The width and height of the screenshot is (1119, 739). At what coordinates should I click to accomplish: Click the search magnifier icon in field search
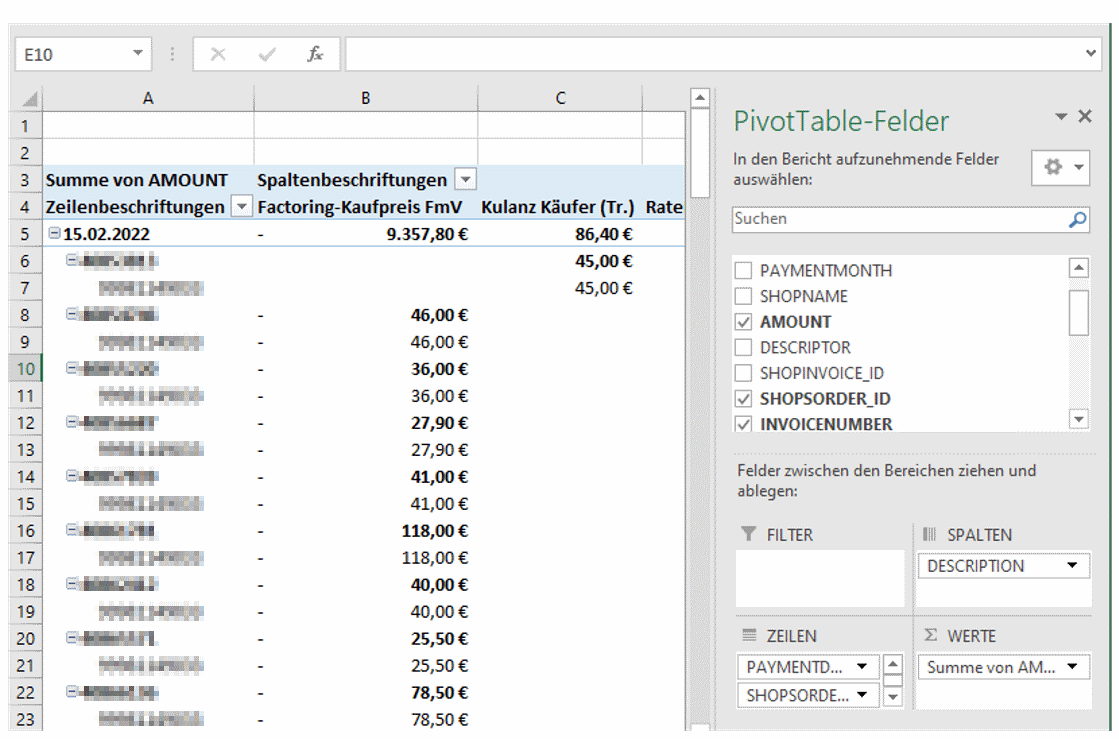tap(1077, 220)
